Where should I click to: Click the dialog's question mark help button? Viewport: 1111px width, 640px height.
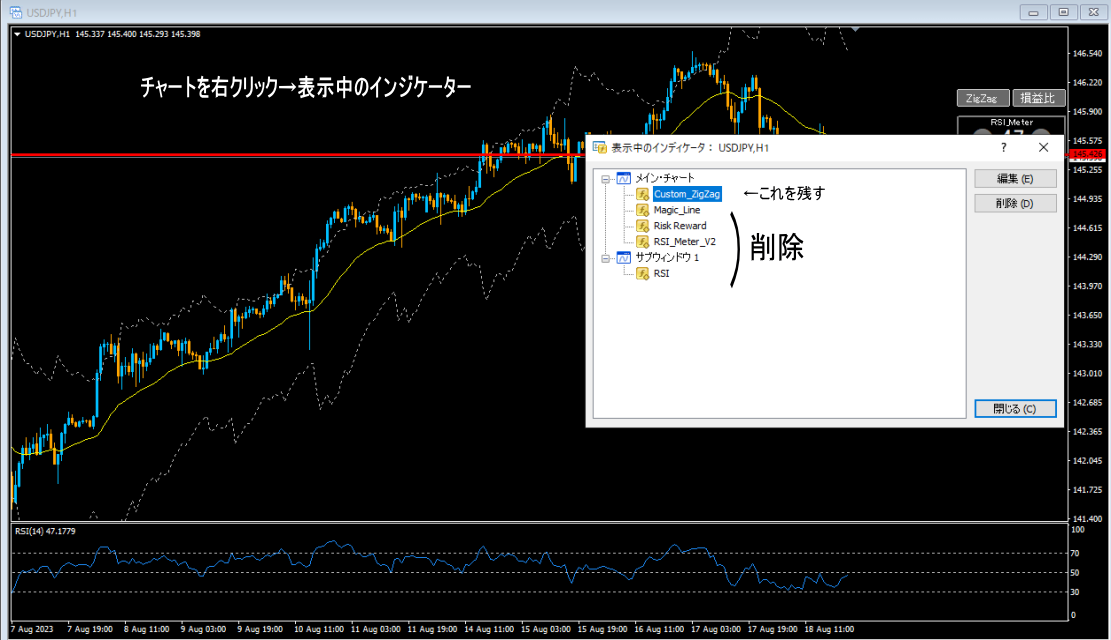pyautogui.click(x=1003, y=147)
